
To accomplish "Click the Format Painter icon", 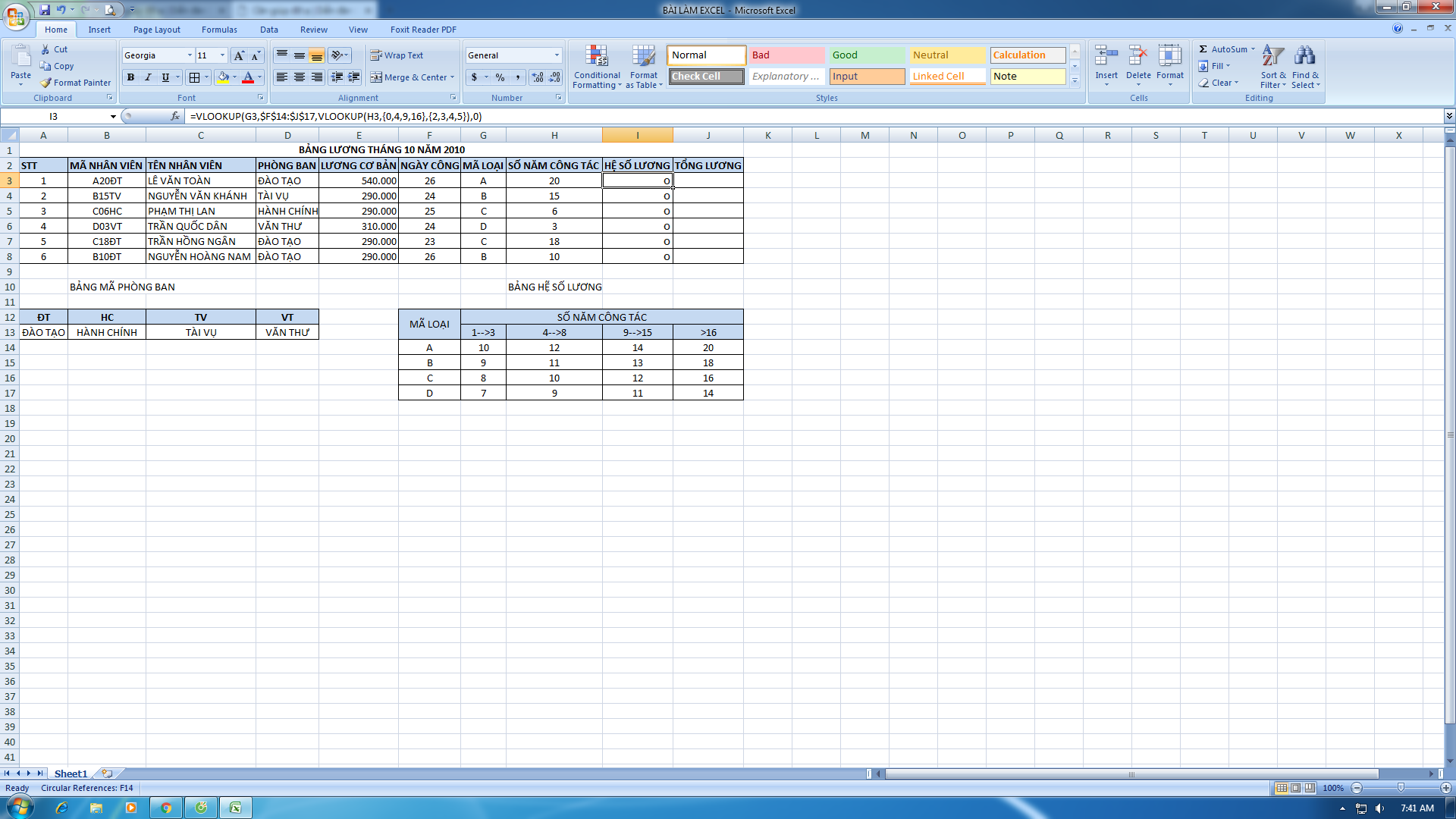I will point(46,83).
